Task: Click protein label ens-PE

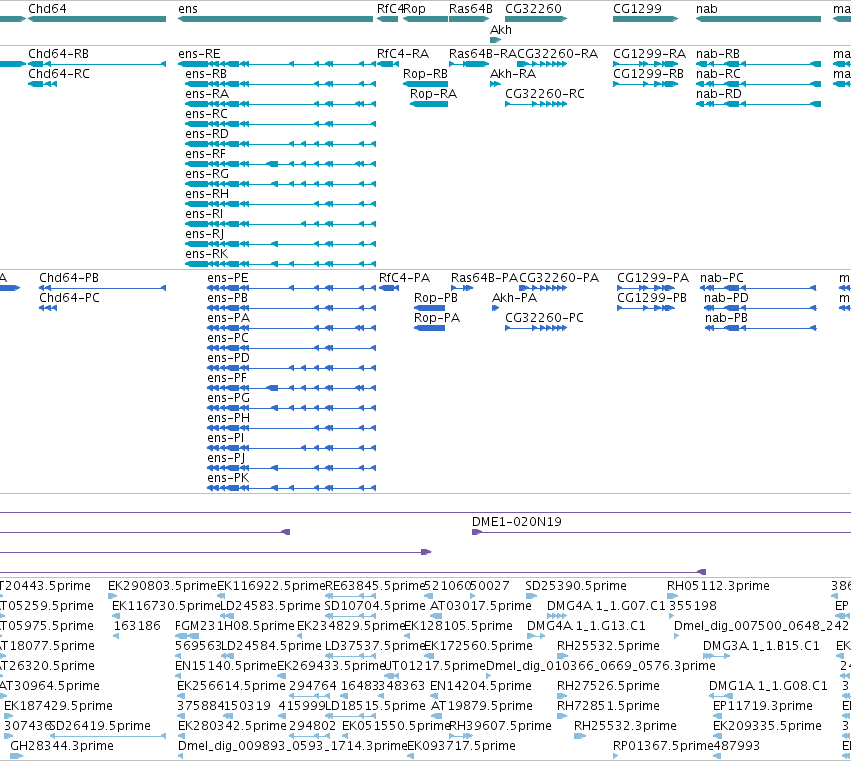Action: [228, 278]
